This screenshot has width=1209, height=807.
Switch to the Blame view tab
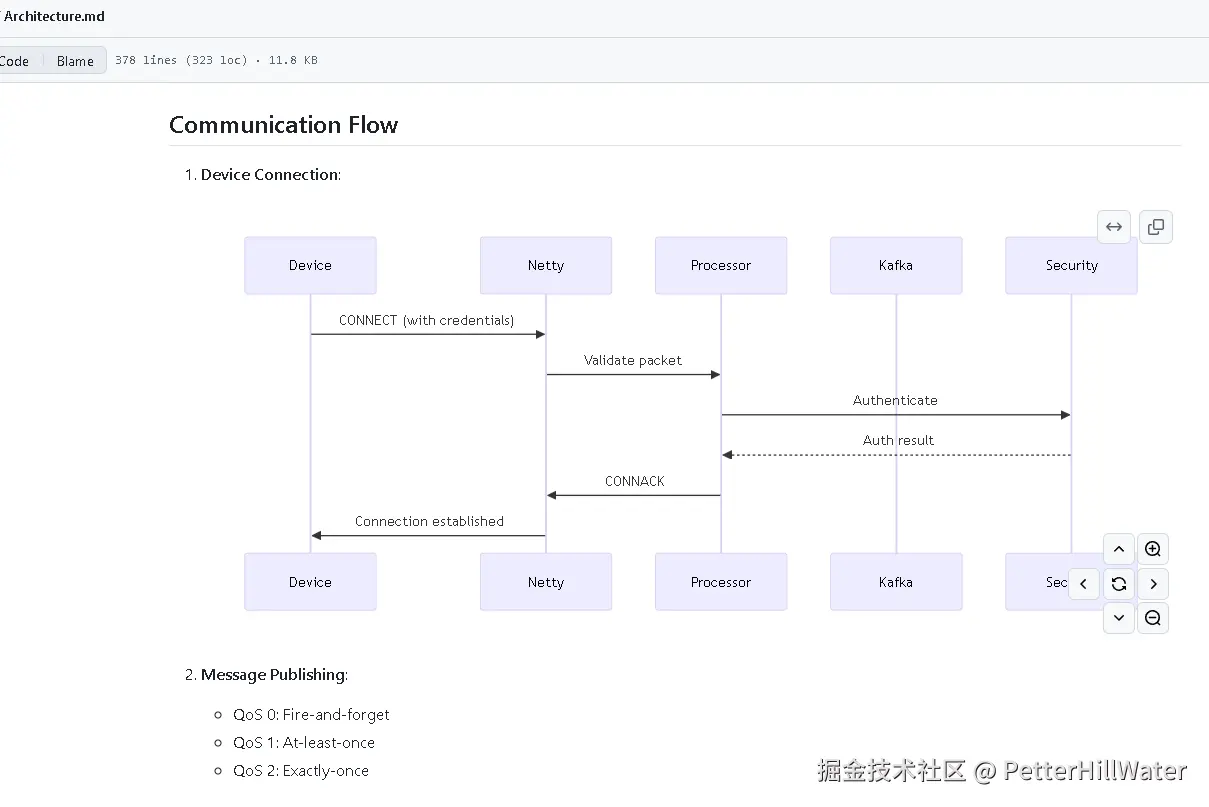pos(75,61)
